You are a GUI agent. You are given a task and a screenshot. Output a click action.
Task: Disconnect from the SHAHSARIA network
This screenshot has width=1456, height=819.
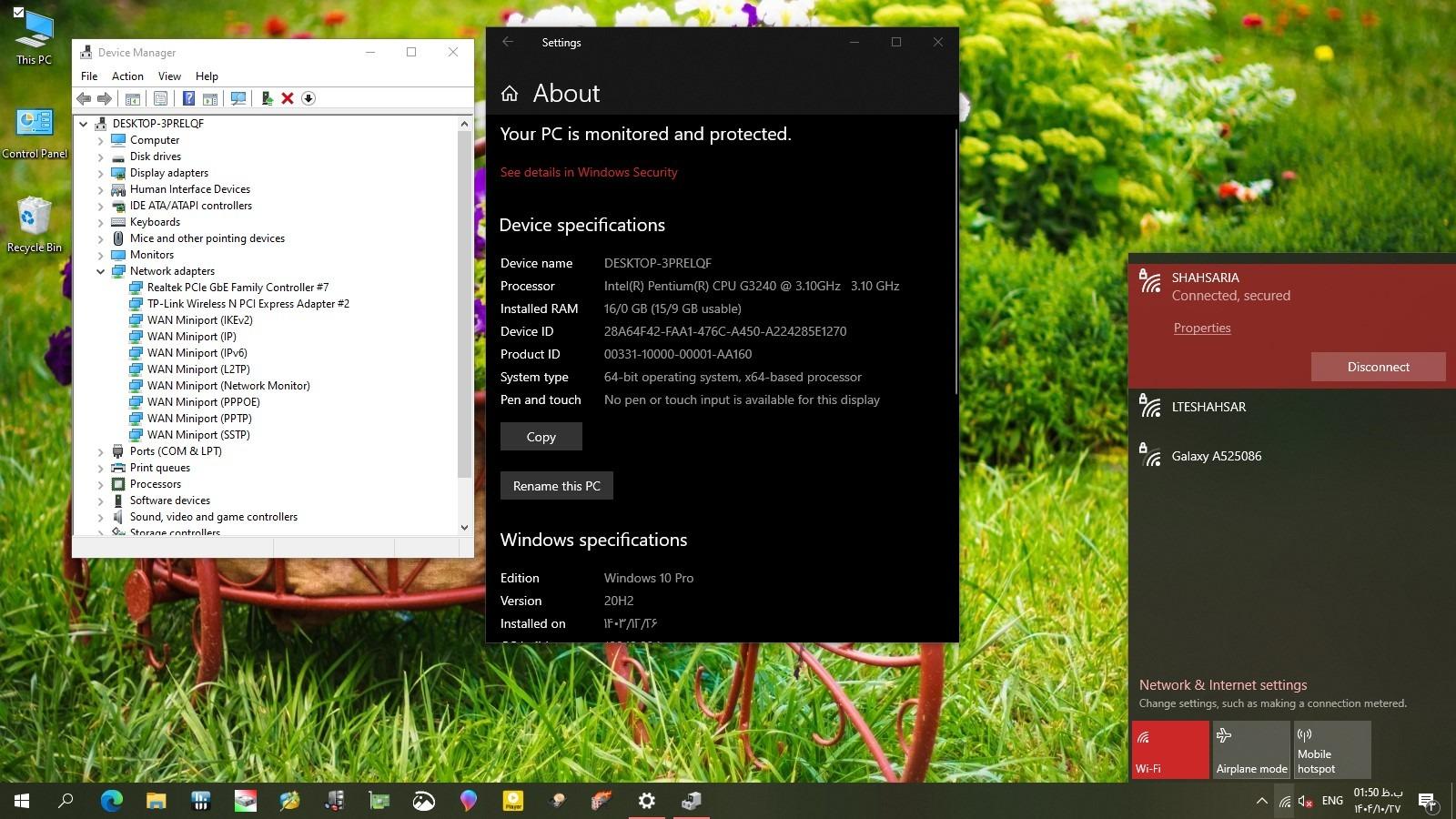click(x=1378, y=367)
